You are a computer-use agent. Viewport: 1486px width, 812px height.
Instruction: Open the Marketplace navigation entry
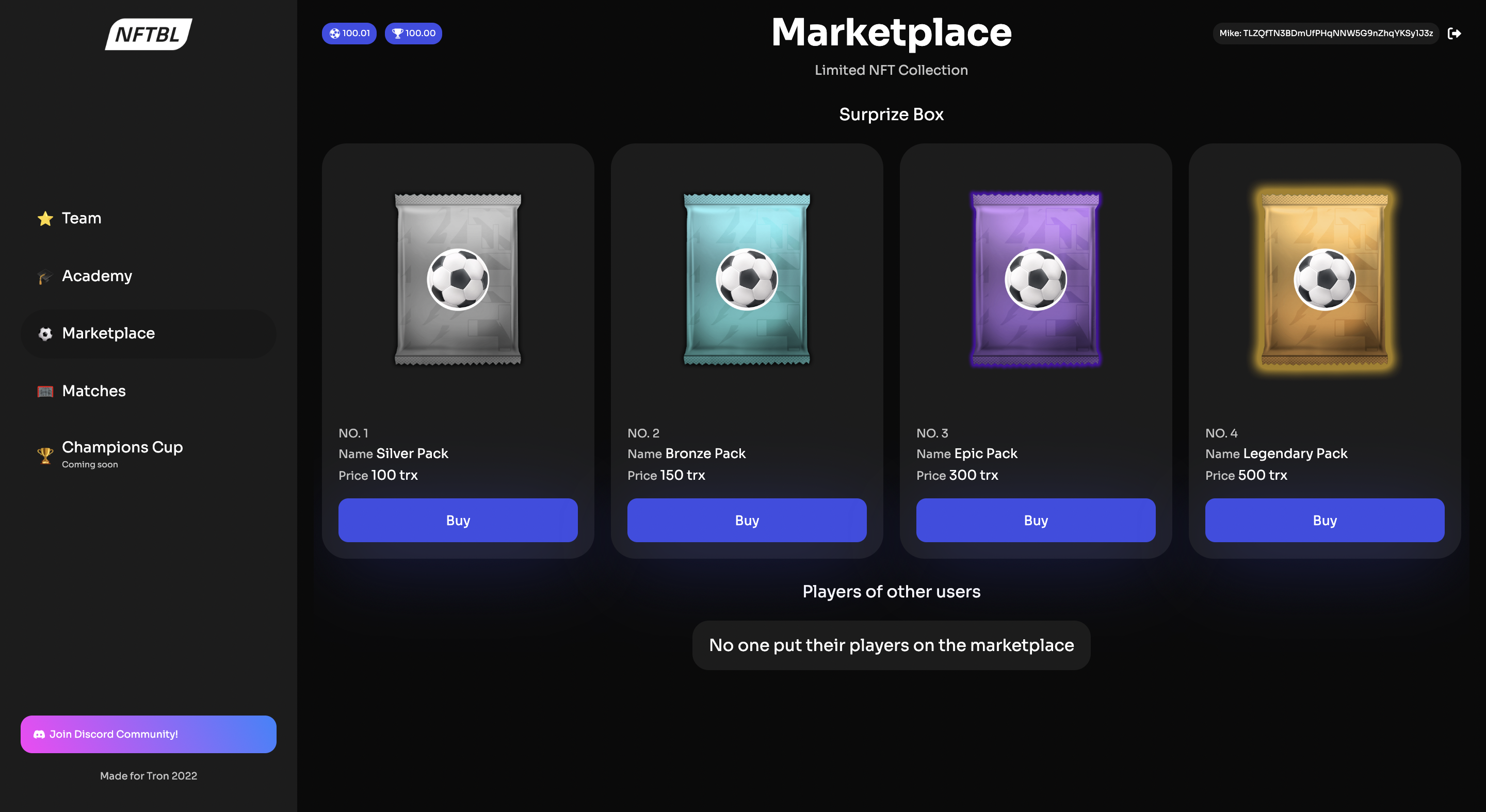coord(108,333)
